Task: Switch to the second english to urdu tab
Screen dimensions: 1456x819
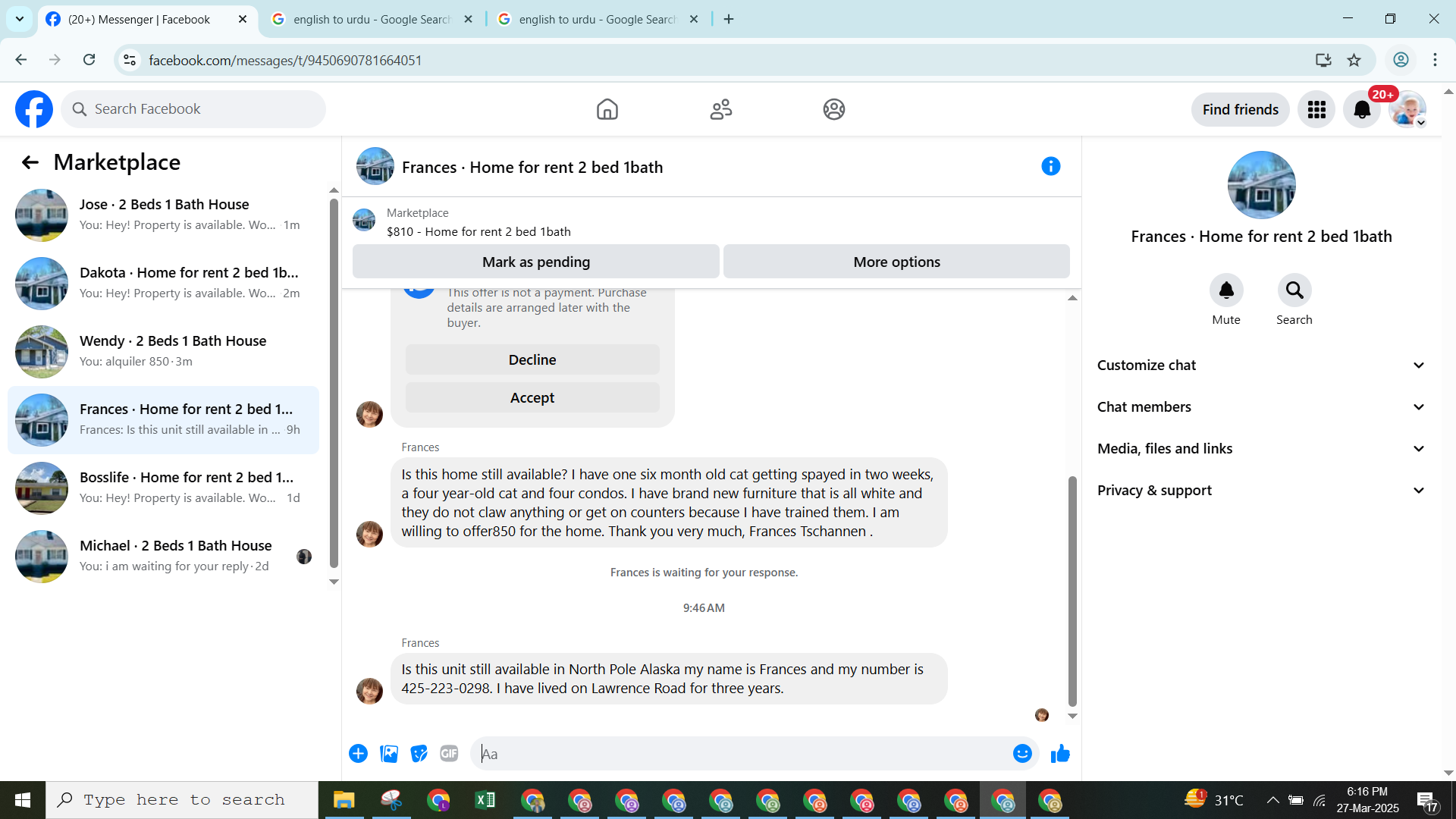Action: tap(598, 20)
